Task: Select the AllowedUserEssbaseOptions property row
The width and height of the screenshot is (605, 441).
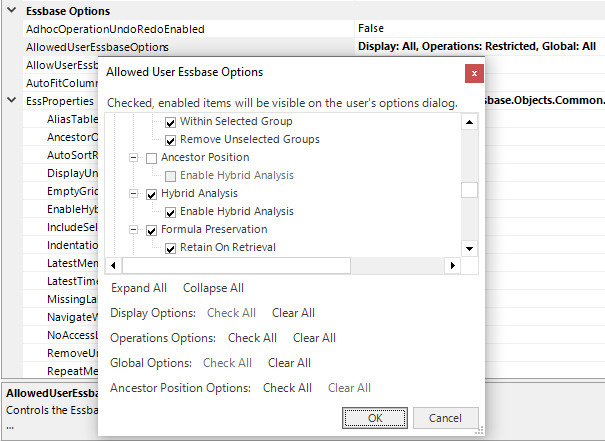Action: [188, 47]
